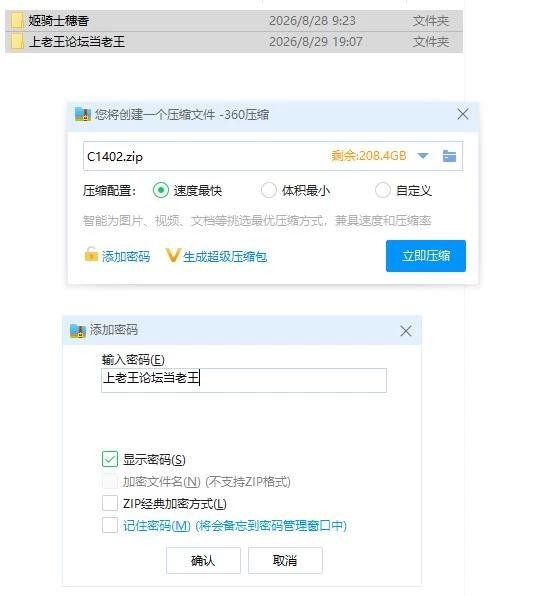Viewport: 540px width, 596px height.
Task: Close the 360压缩 create archive dialog
Action: click(463, 114)
